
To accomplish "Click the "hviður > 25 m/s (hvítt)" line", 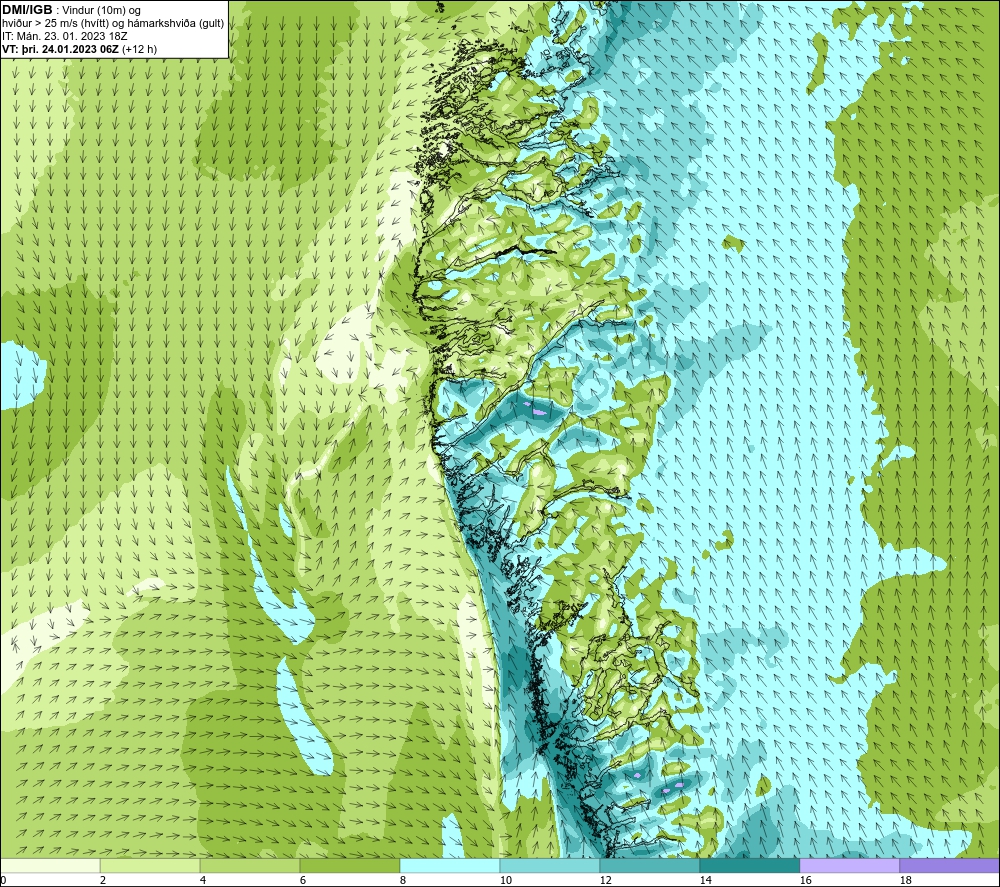I will tap(55, 24).
